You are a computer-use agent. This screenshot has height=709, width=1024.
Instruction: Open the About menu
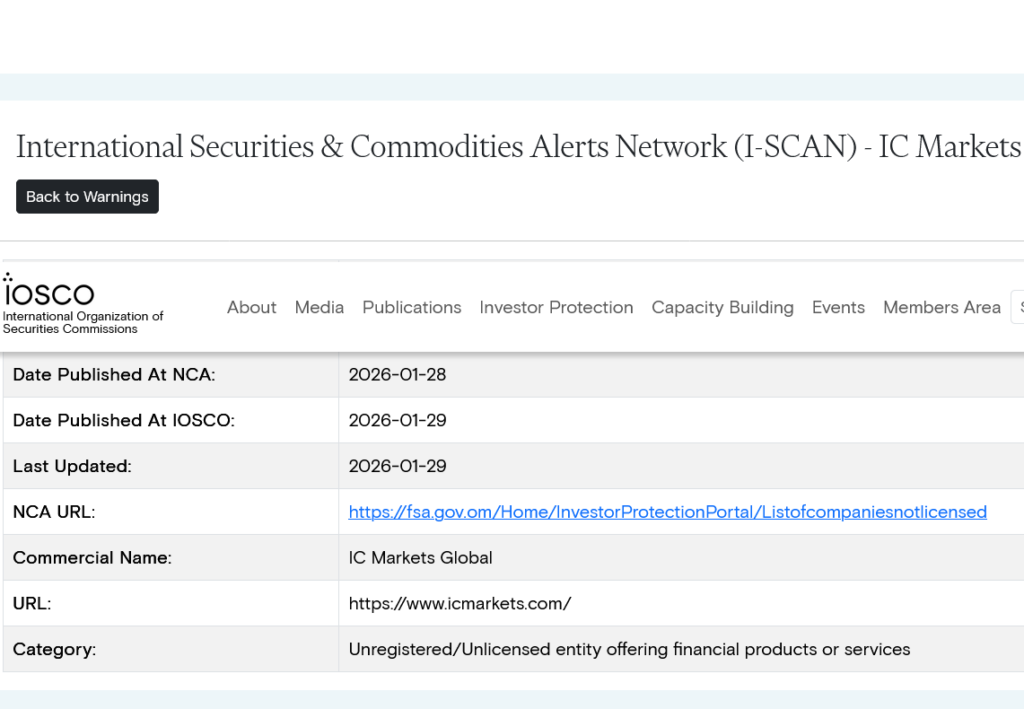coord(251,307)
